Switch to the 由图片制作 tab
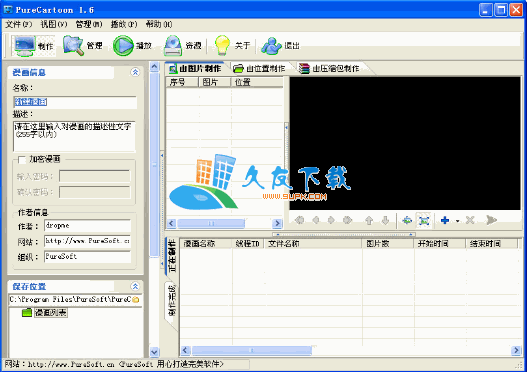The height and width of the screenshot is (372, 527). tap(195, 69)
